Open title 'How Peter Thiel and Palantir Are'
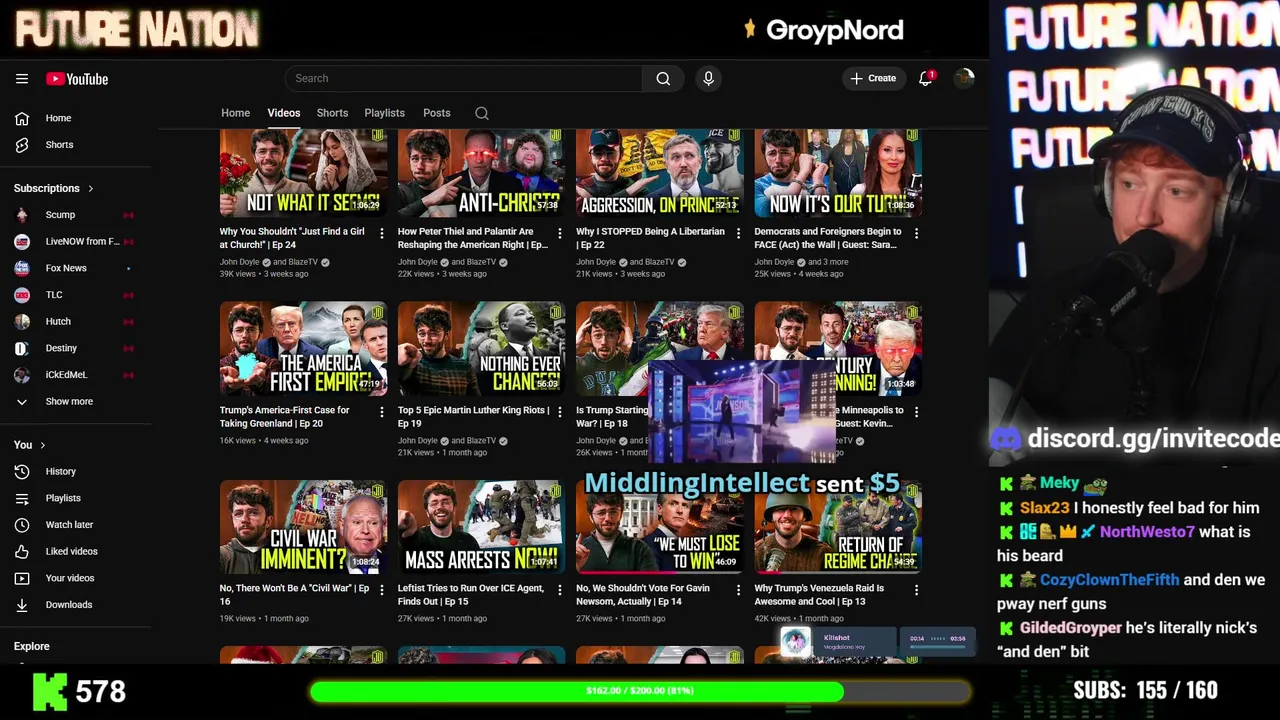 coord(473,238)
